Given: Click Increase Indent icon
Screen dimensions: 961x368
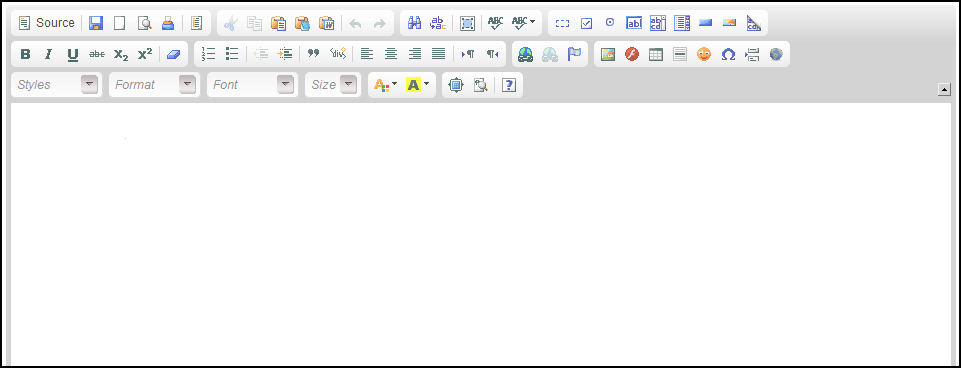Looking at the screenshot, I should point(285,54).
